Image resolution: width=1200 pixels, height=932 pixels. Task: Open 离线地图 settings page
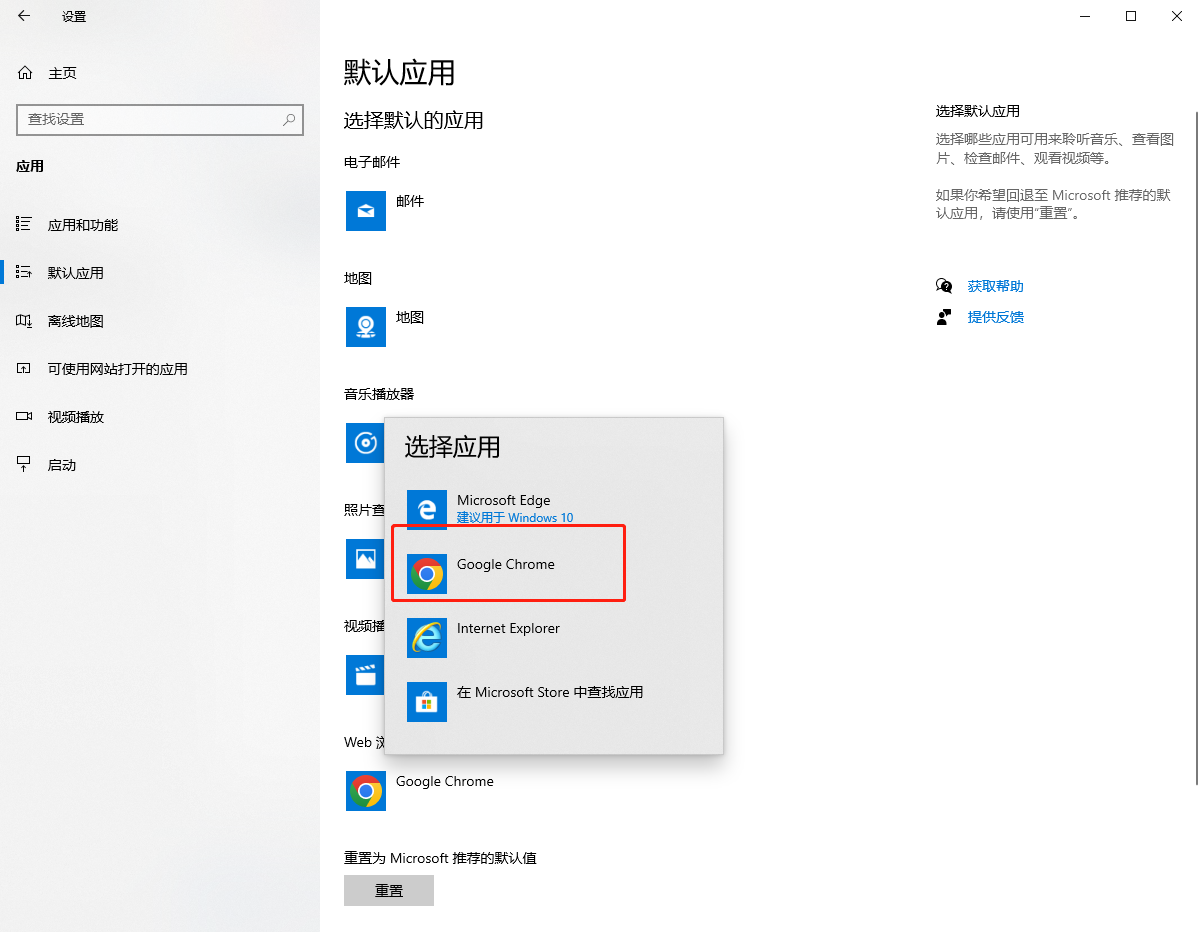point(76,321)
